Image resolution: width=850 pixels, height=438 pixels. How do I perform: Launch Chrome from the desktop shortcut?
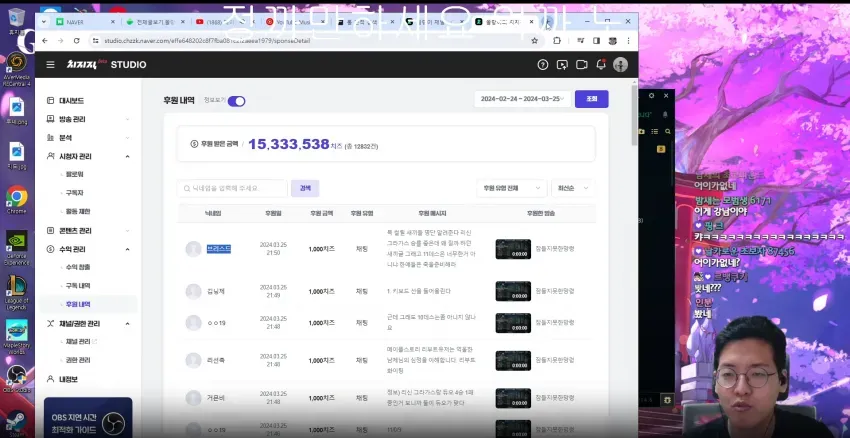click(x=17, y=199)
